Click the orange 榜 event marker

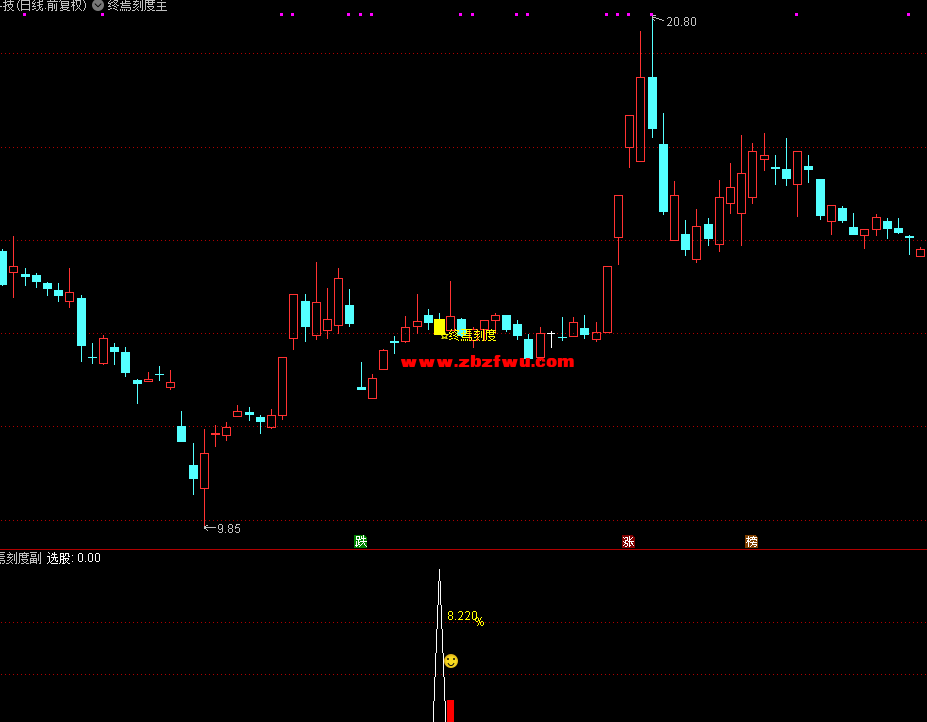point(751,541)
